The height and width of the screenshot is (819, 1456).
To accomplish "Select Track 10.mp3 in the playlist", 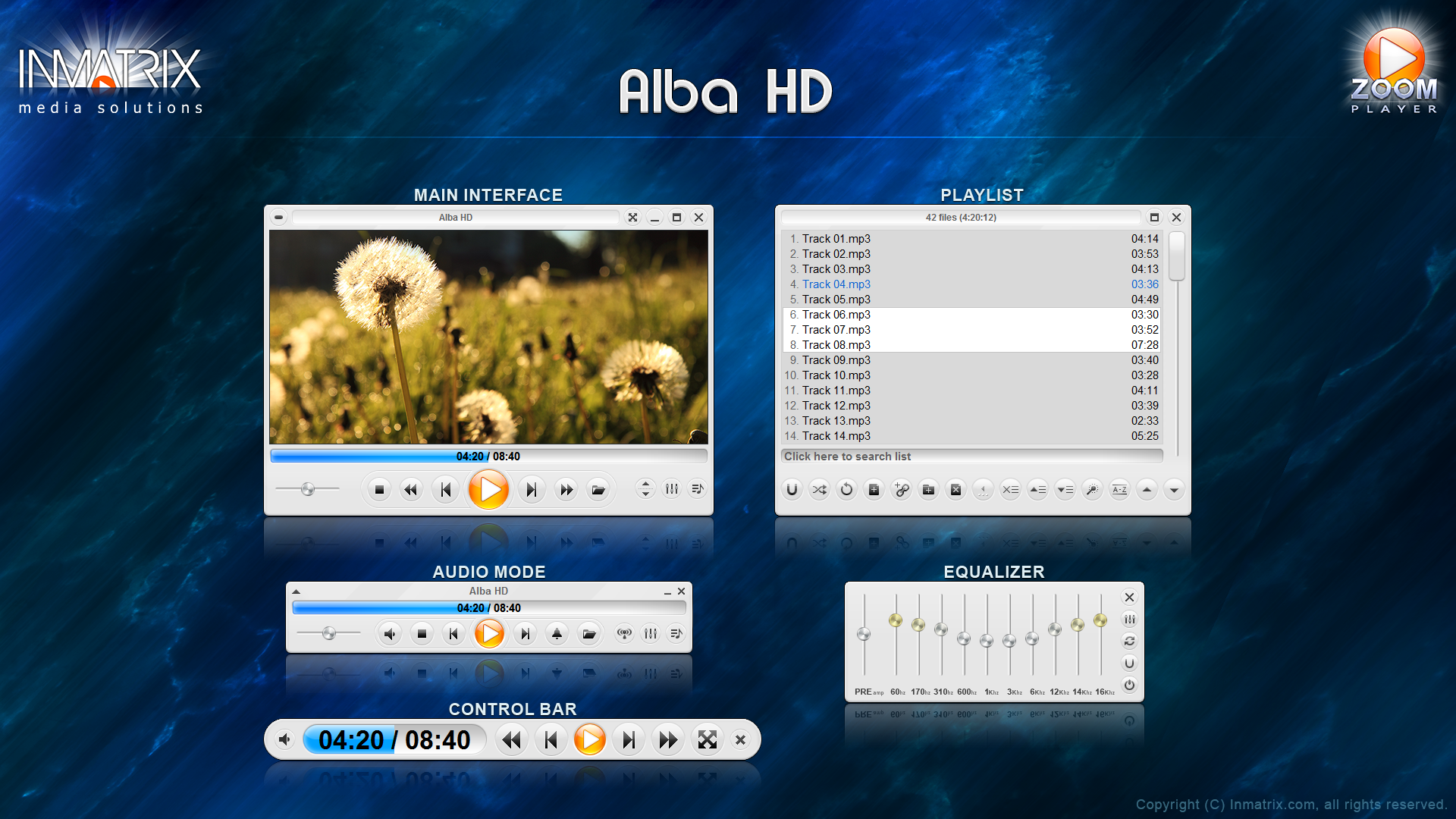I will tap(971, 375).
